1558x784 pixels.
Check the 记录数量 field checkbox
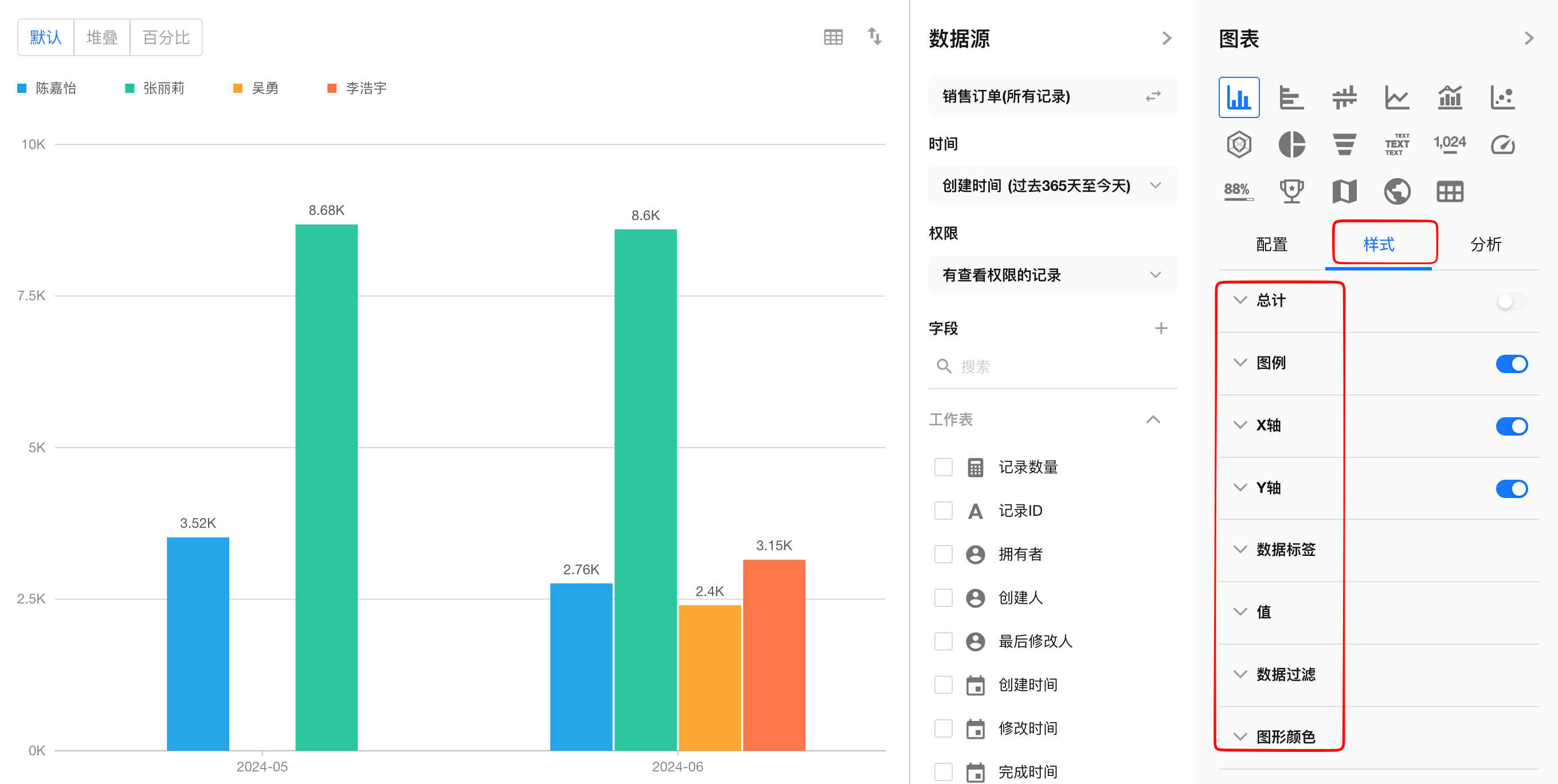(943, 467)
